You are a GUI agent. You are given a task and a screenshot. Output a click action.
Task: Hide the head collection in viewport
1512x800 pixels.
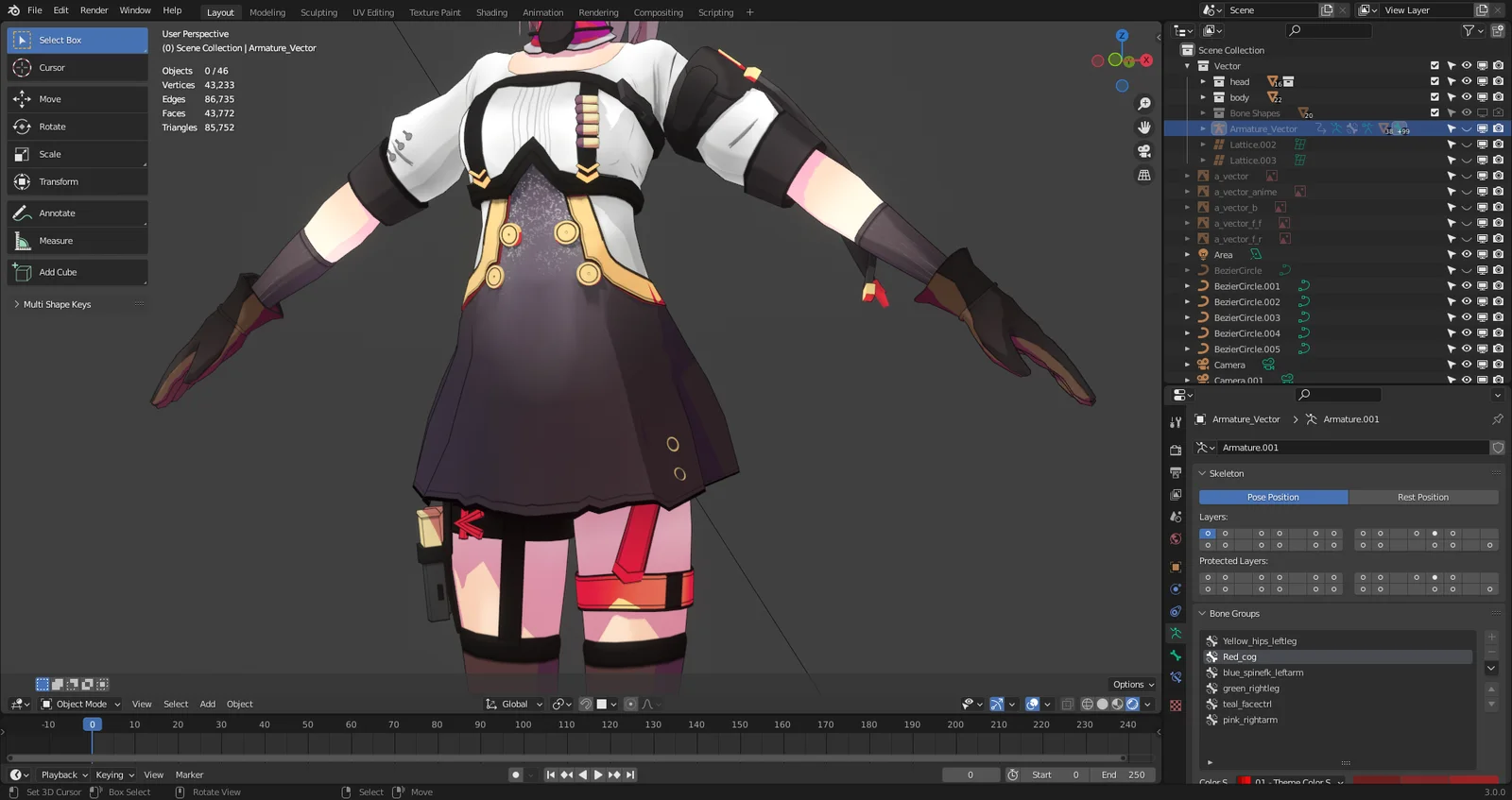point(1467,81)
